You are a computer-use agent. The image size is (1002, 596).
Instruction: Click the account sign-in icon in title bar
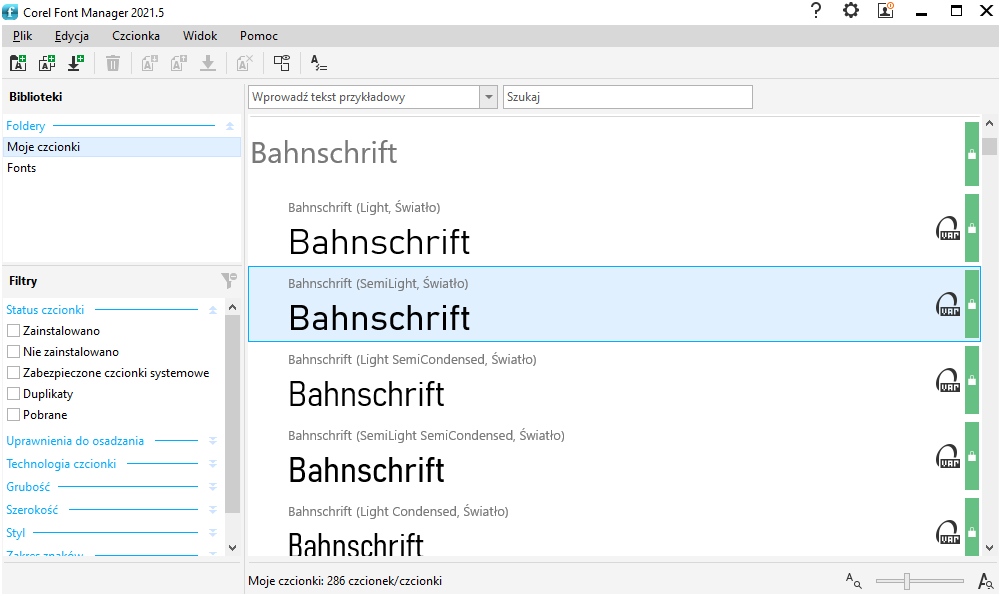tap(885, 11)
